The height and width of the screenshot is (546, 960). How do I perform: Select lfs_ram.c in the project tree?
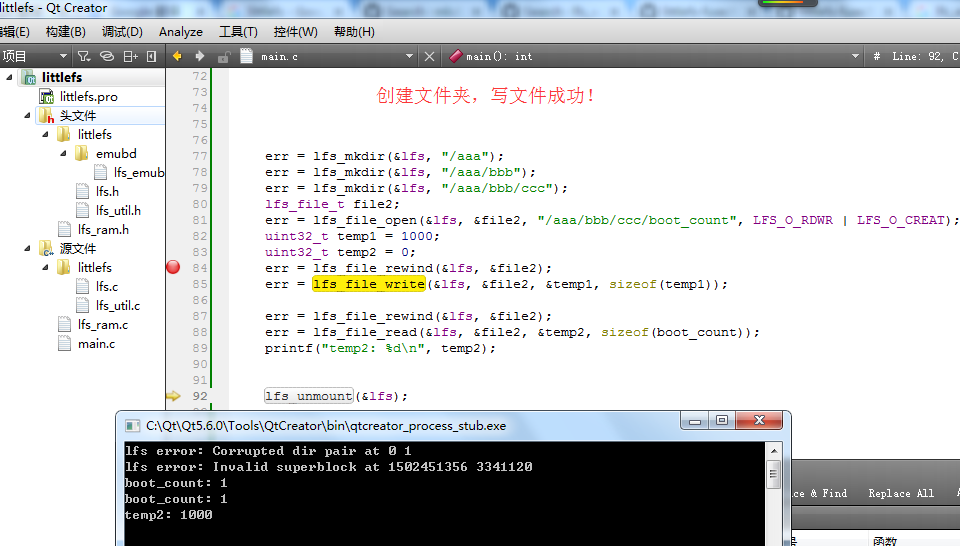[x=102, y=324]
